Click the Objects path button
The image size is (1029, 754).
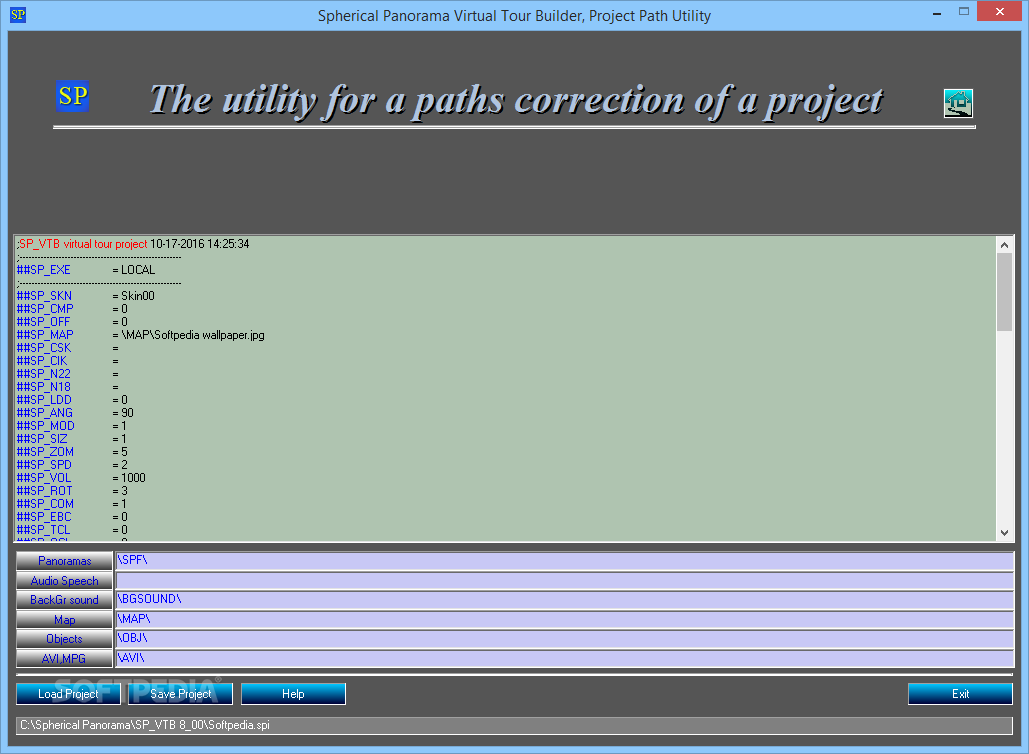(x=64, y=639)
